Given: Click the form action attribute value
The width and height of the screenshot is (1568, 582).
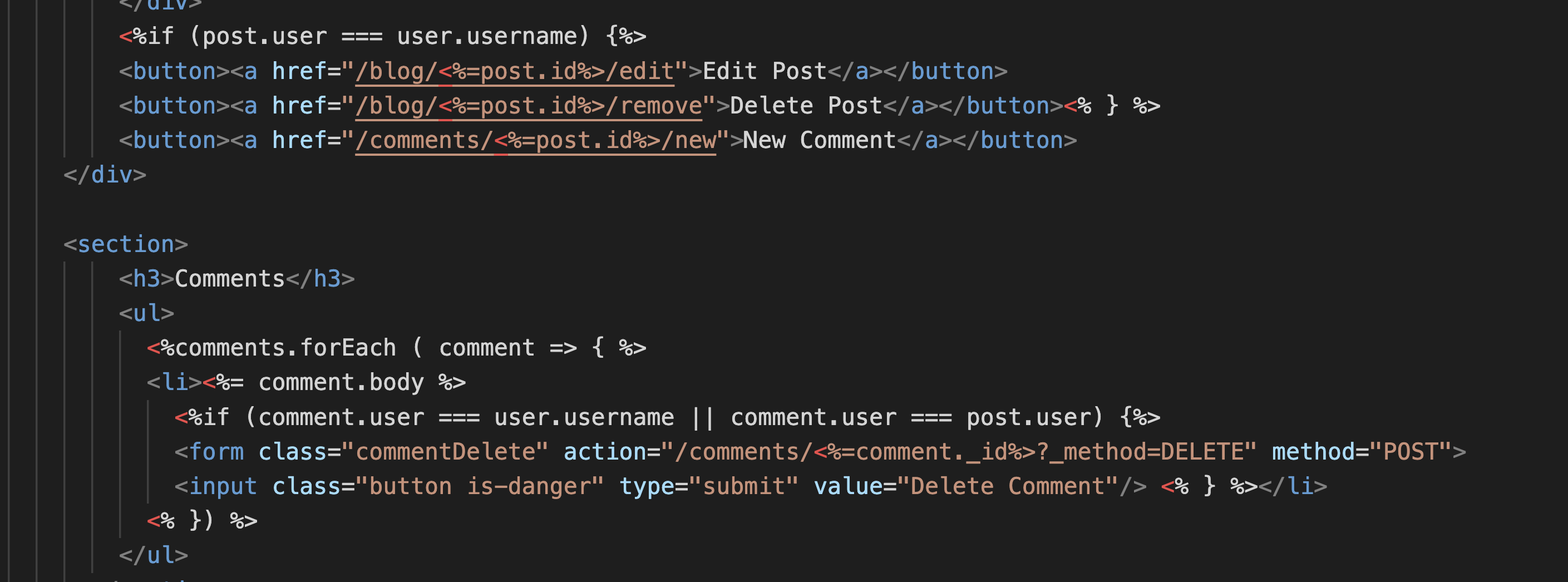Looking at the screenshot, I should (959, 452).
